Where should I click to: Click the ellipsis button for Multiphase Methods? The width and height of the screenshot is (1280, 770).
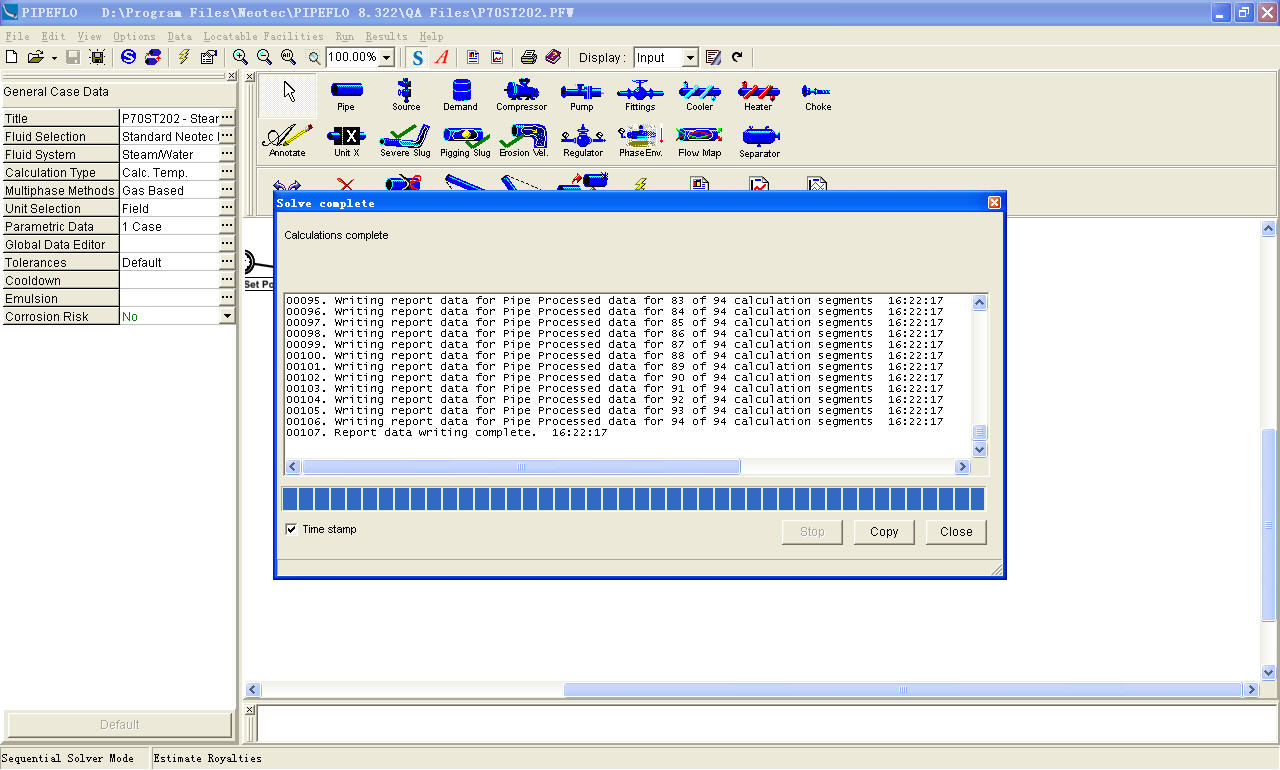point(227,190)
